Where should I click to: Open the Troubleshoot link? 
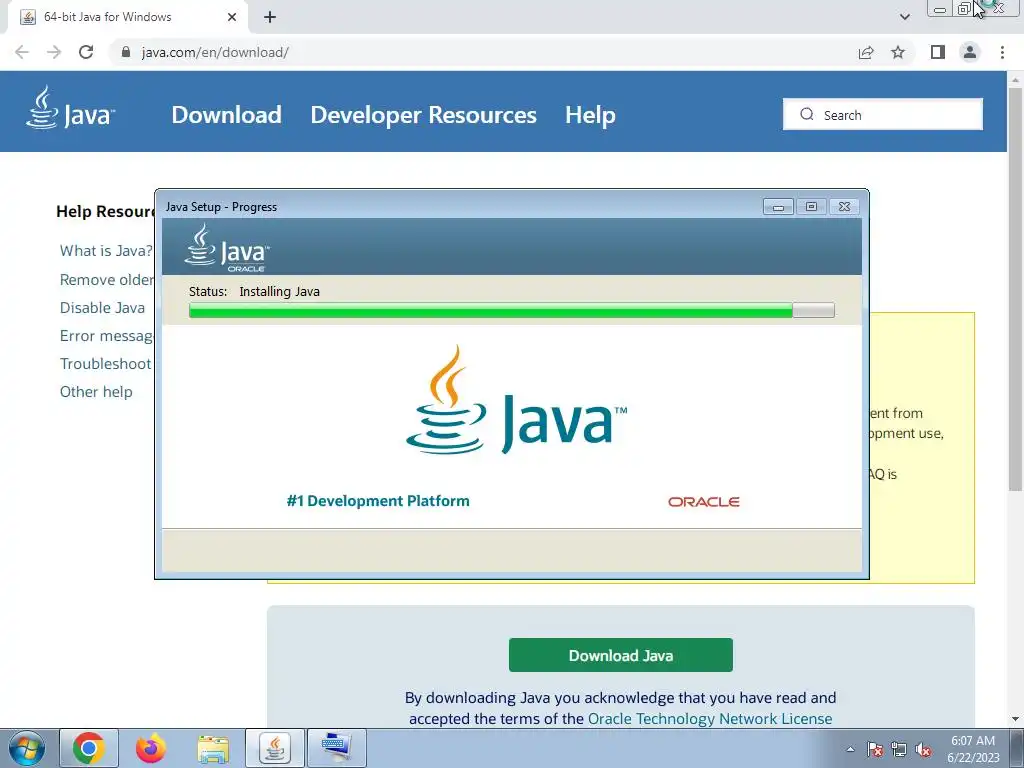pos(105,364)
